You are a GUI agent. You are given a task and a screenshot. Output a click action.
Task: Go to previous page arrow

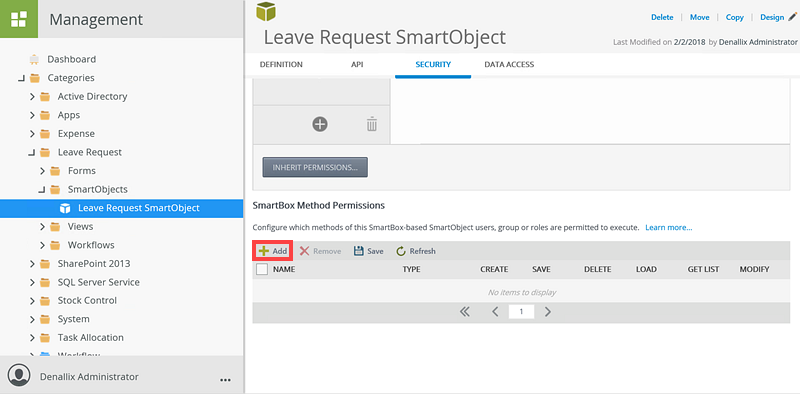495,311
